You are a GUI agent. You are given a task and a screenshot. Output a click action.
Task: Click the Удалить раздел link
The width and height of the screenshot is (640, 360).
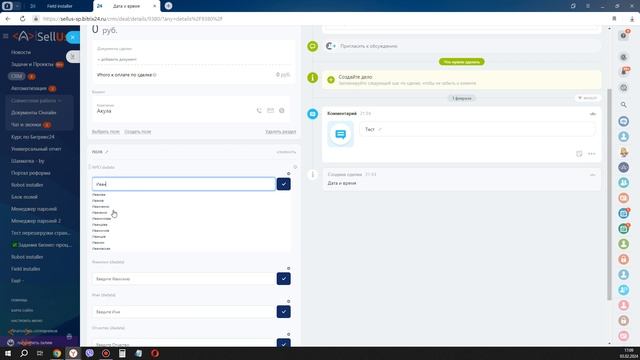point(280,132)
